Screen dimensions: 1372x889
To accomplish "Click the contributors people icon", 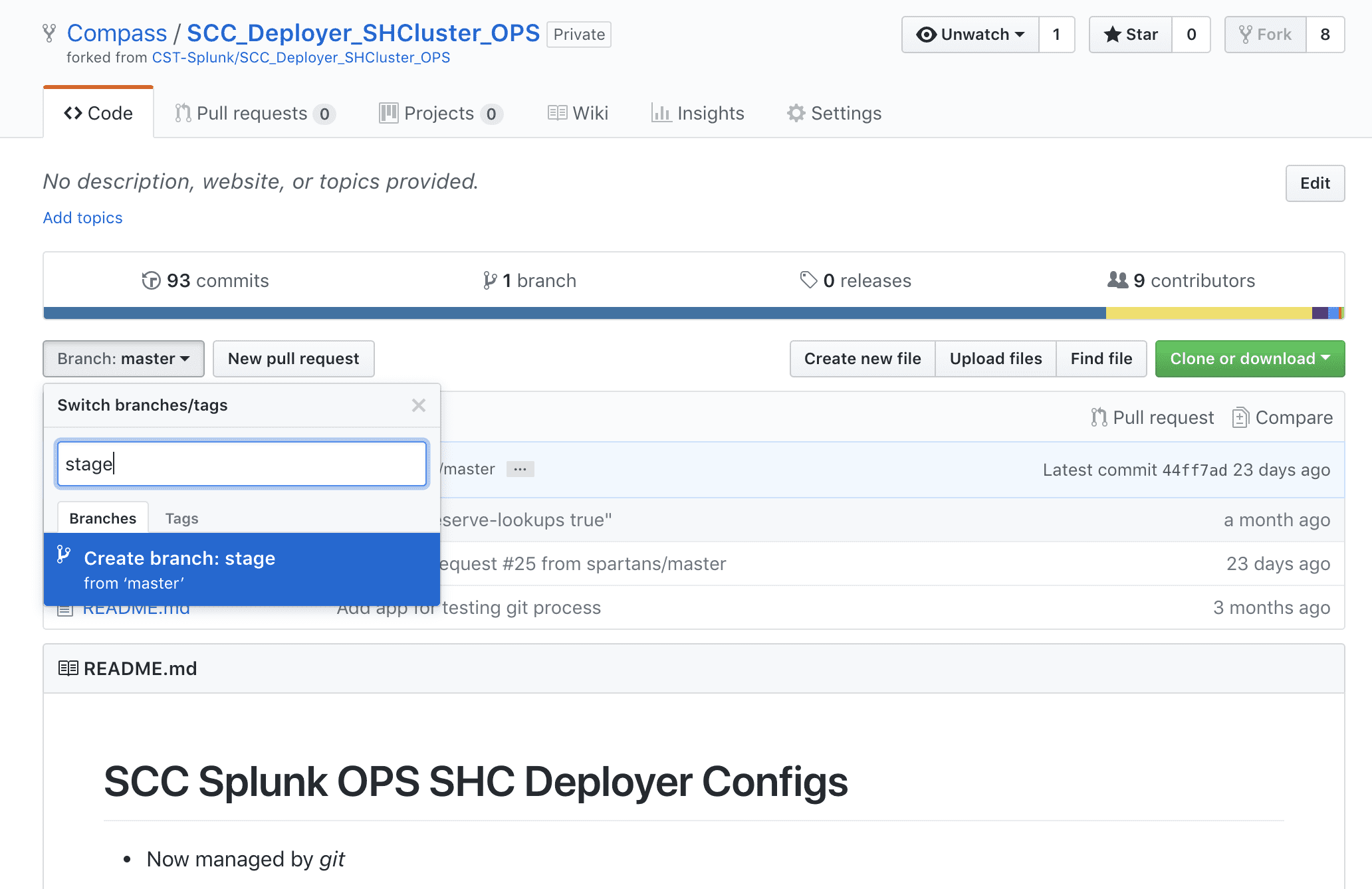I will pos(1118,280).
